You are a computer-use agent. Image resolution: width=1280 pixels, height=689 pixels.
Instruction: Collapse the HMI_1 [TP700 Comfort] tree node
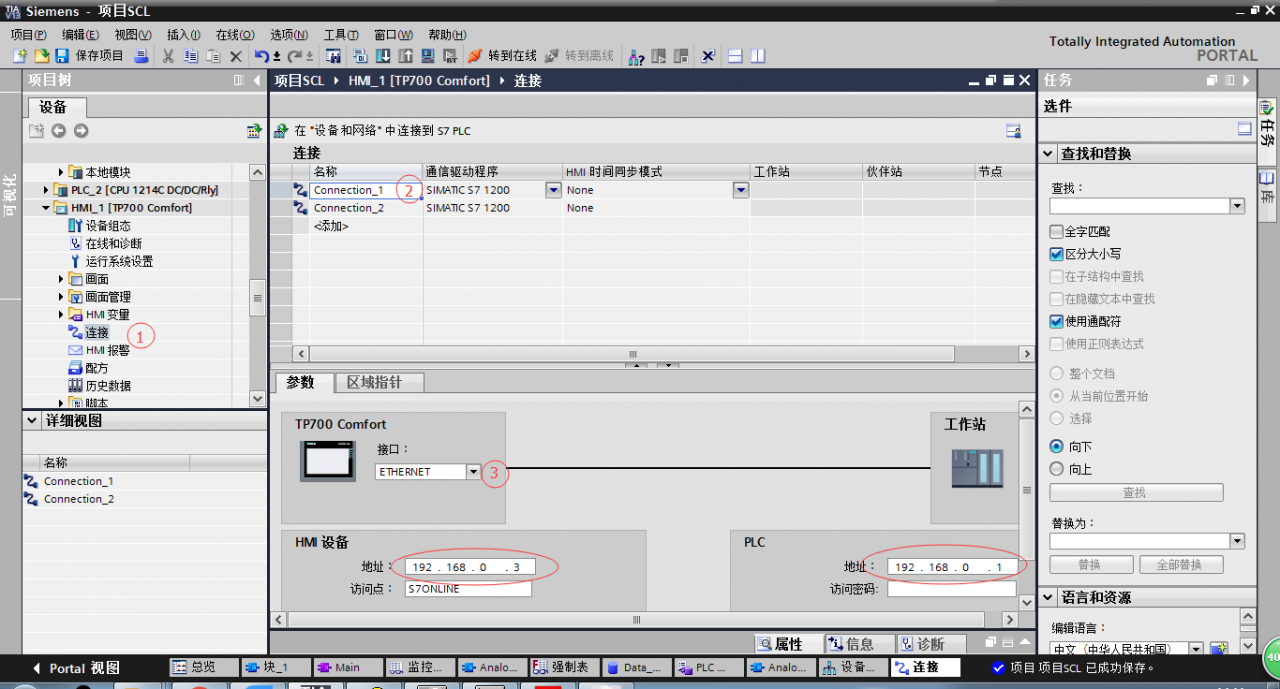[x=46, y=208]
